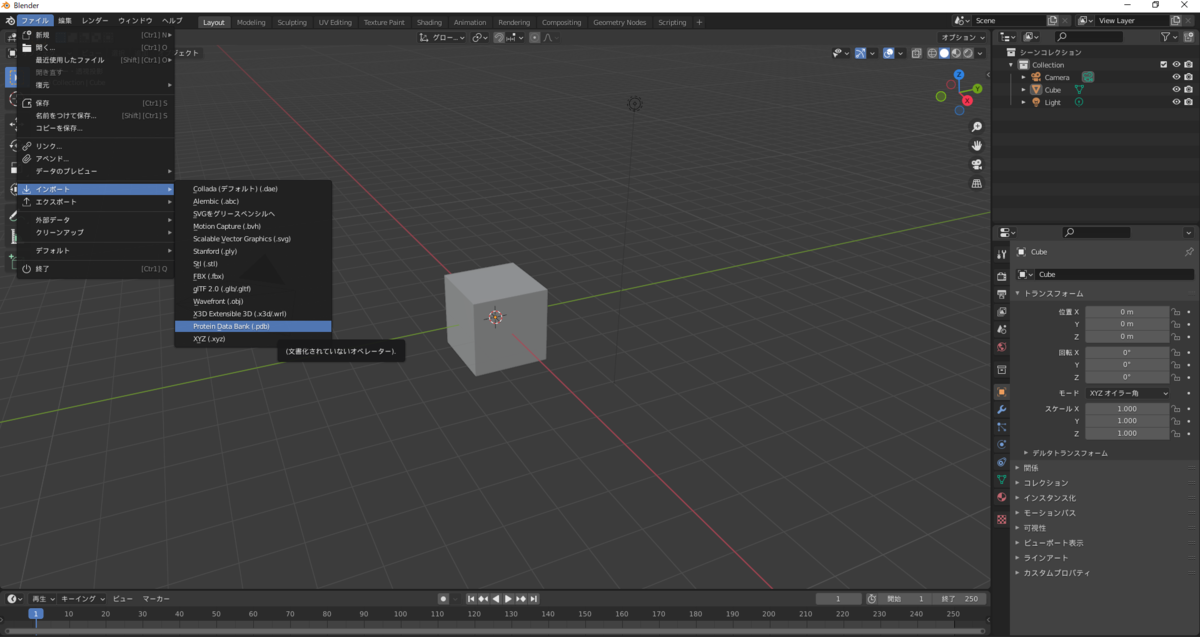Expand the Light item in outliner

click(1023, 102)
